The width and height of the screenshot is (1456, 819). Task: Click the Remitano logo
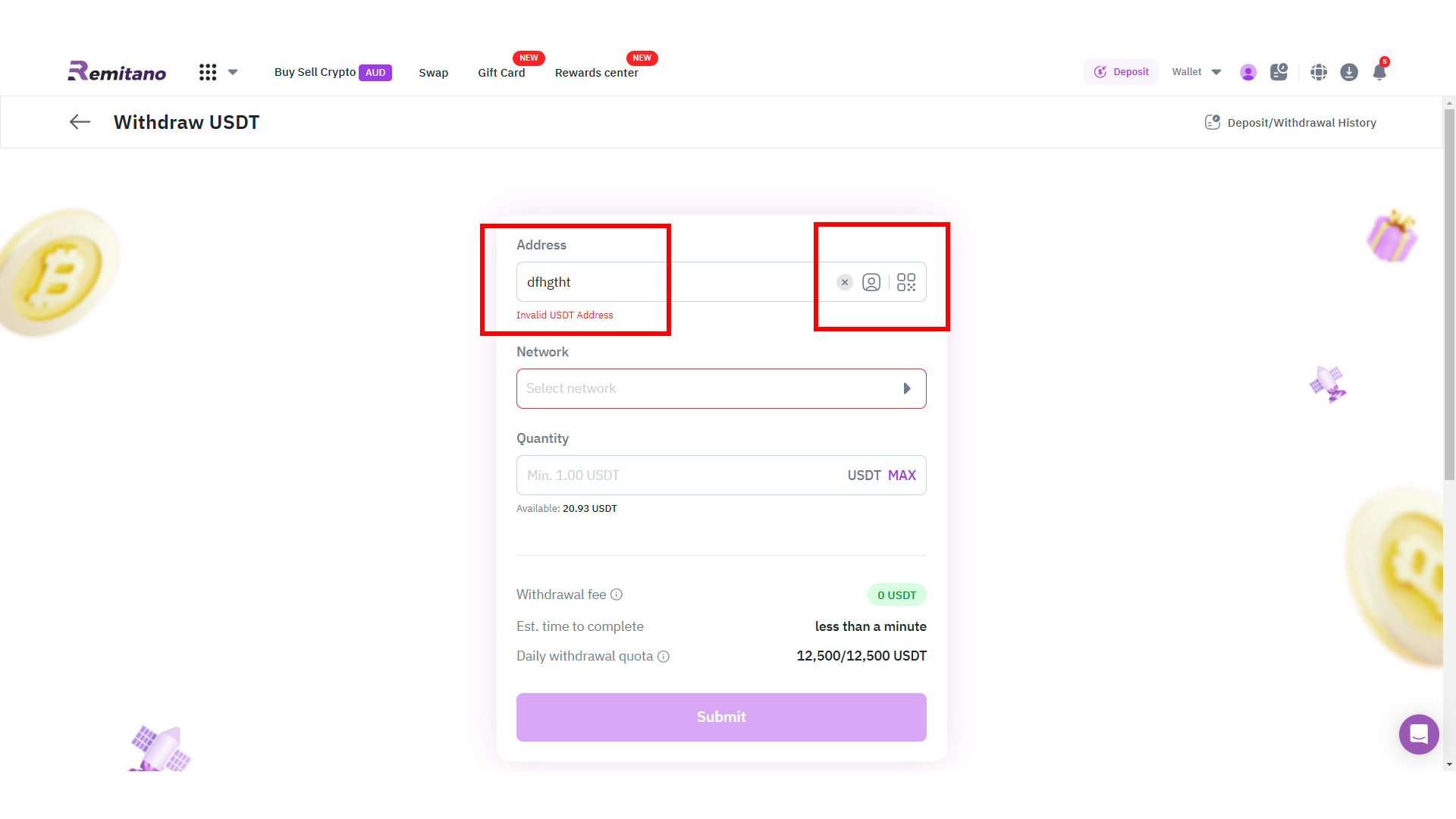tap(116, 71)
